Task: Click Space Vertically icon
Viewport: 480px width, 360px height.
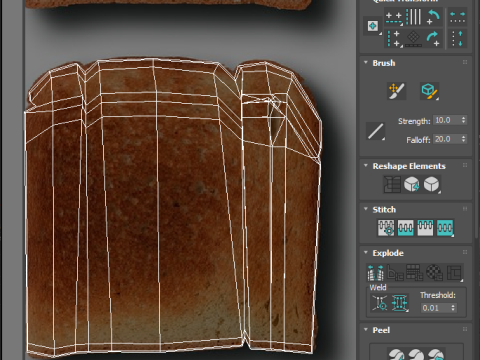Action: coord(457,39)
